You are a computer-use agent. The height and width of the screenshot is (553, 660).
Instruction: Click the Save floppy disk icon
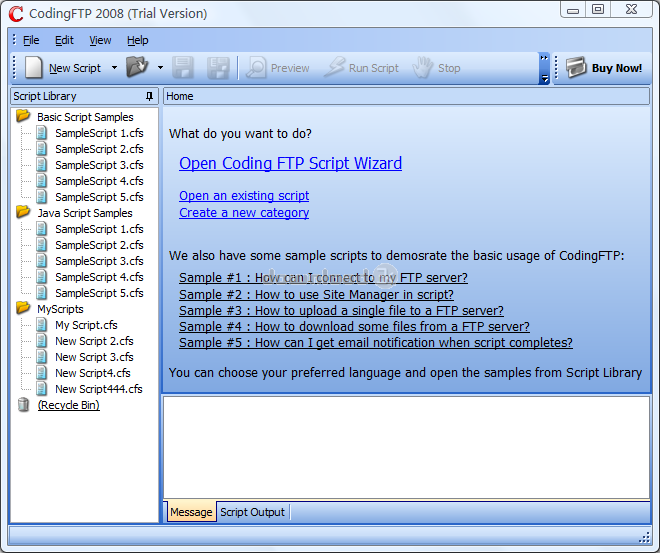point(183,68)
